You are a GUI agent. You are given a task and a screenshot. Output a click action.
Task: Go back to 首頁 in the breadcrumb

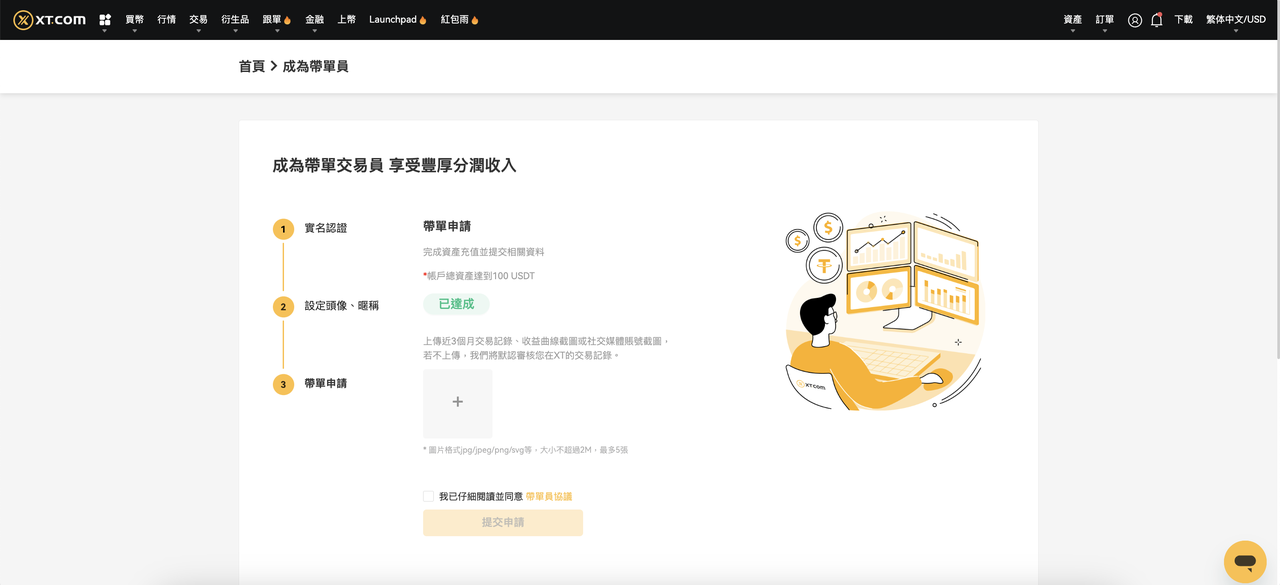[252, 66]
